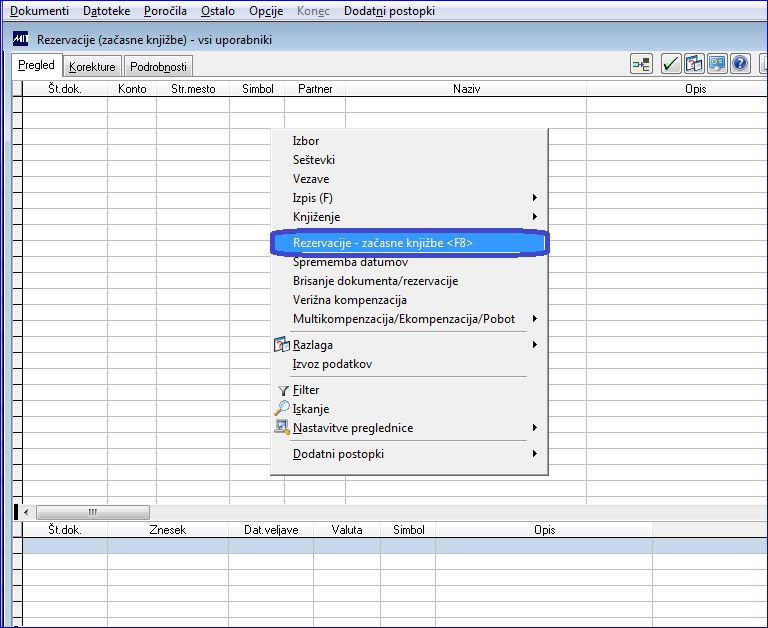Click the Filter funnel icon in the context menu
Image resolution: width=768 pixels, height=628 pixels.
coord(283,390)
